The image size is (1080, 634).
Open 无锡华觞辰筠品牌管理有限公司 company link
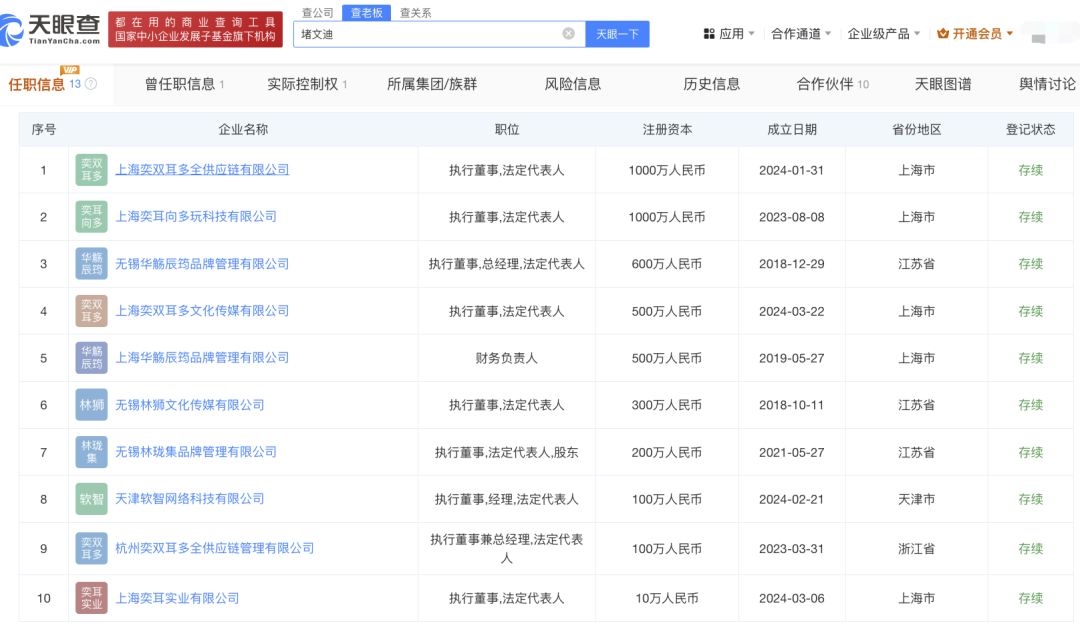[x=202, y=264]
